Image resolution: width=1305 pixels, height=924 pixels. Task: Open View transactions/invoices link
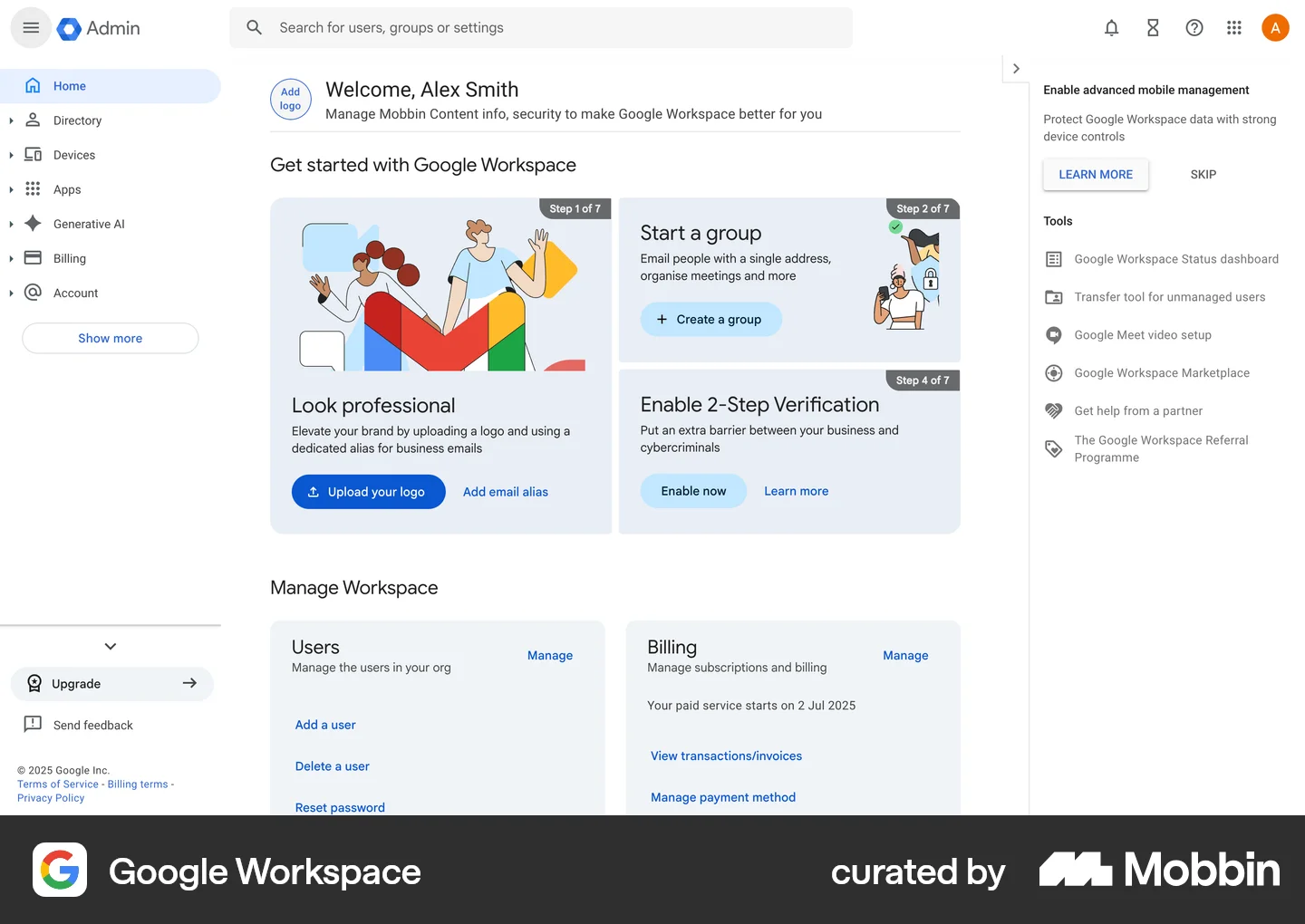coord(726,756)
